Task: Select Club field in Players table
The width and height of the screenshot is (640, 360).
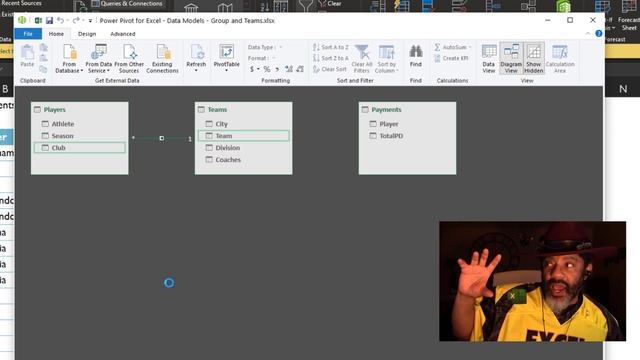Action: tap(80, 148)
